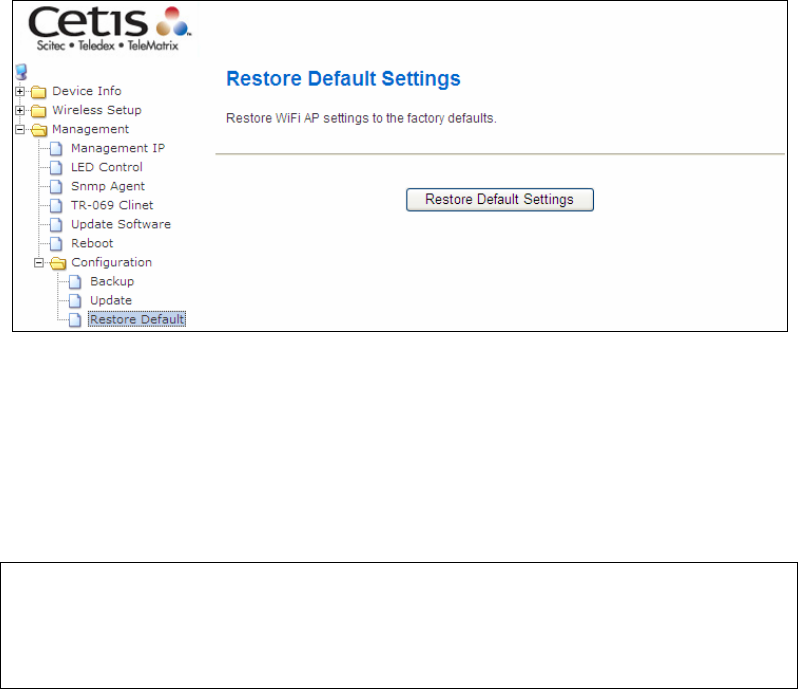Open the Snmp Agent page
Viewport: 798px width, 689px height.
(108, 186)
